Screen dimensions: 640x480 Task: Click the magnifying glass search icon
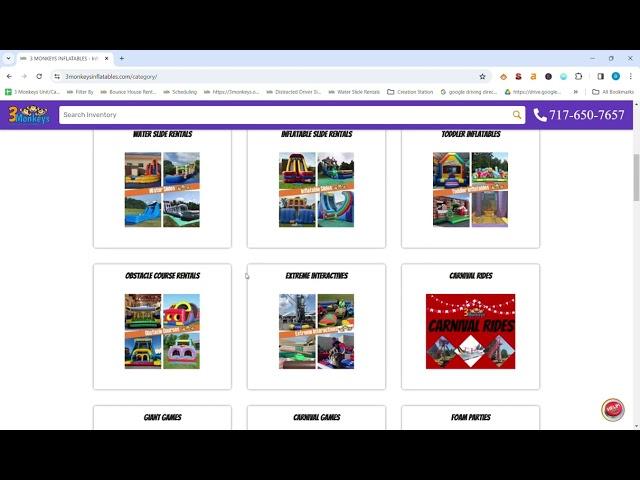coord(517,115)
